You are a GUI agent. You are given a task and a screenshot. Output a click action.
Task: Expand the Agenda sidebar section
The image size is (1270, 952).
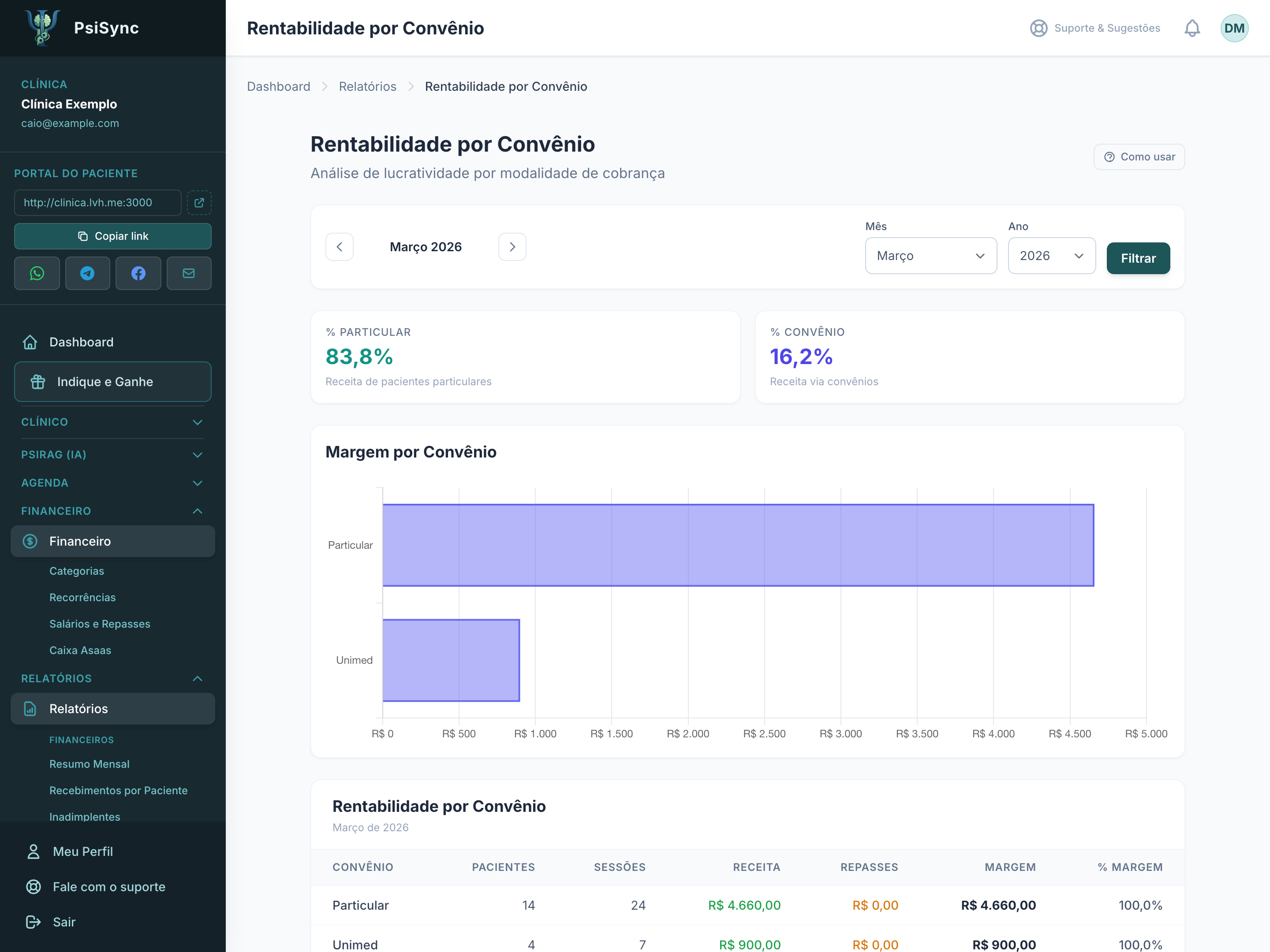click(x=112, y=483)
